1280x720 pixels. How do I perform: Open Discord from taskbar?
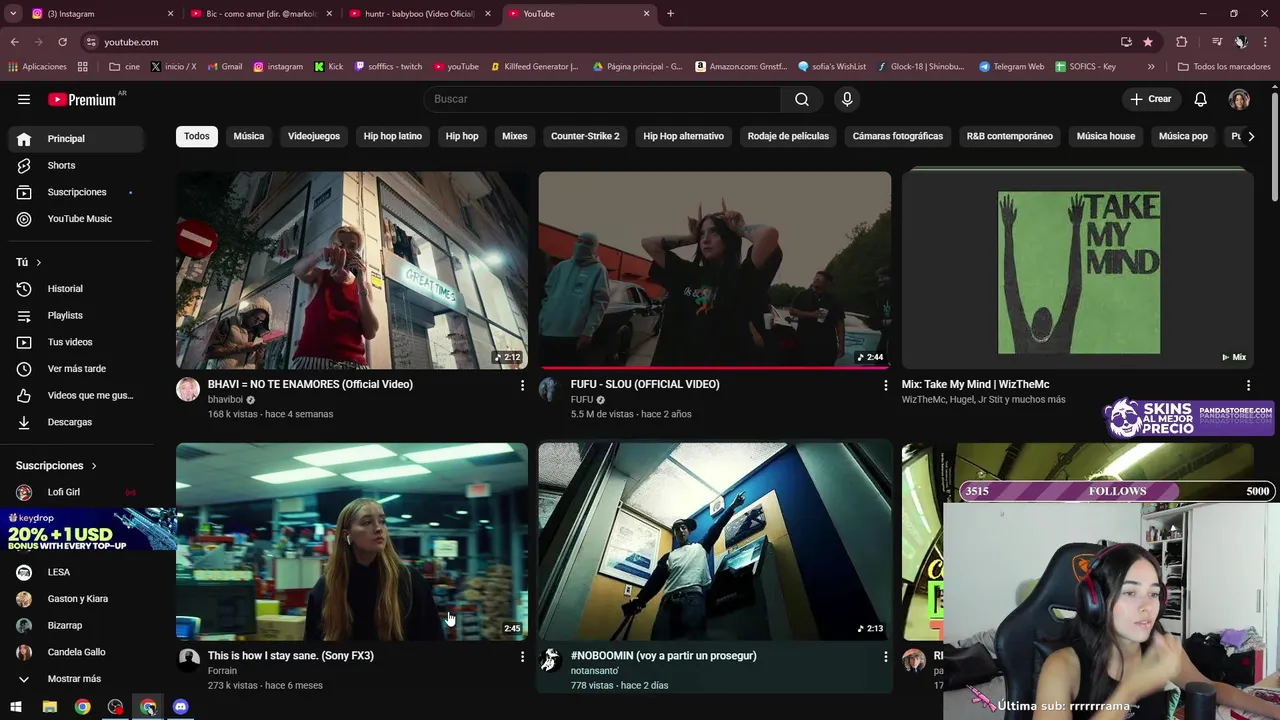(x=181, y=707)
